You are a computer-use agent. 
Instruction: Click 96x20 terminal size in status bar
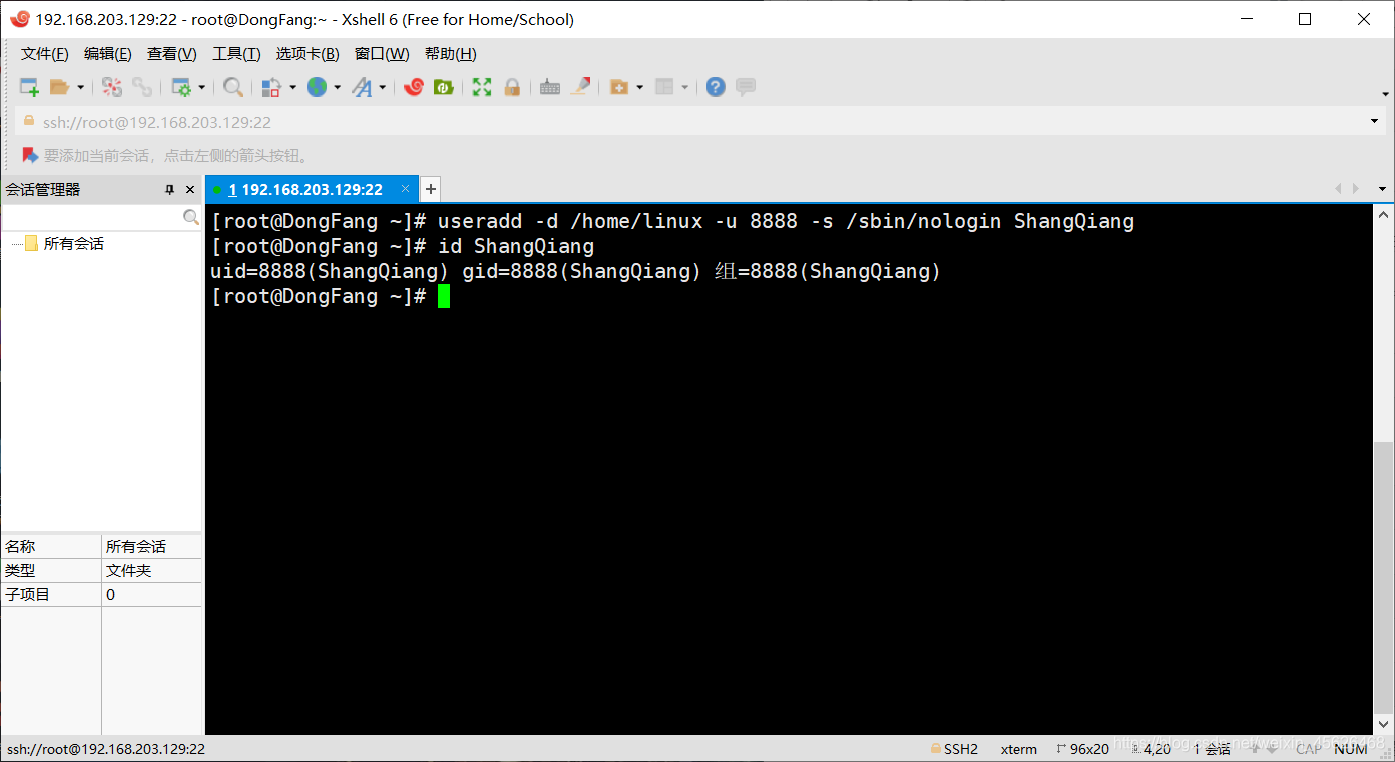[1082, 749]
